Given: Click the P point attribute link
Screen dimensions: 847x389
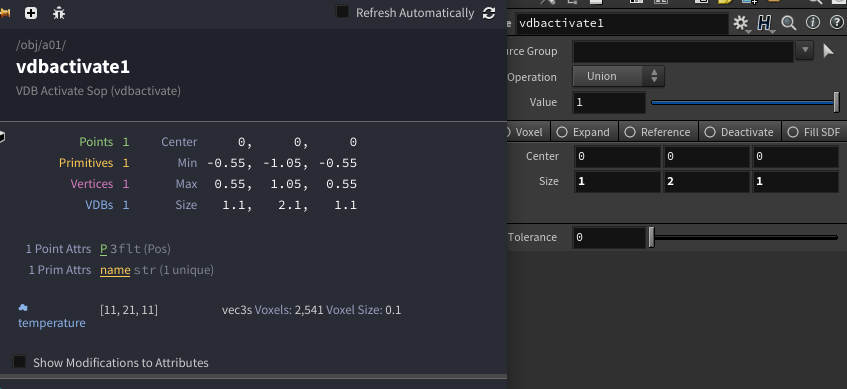Looking at the screenshot, I should 104,249.
